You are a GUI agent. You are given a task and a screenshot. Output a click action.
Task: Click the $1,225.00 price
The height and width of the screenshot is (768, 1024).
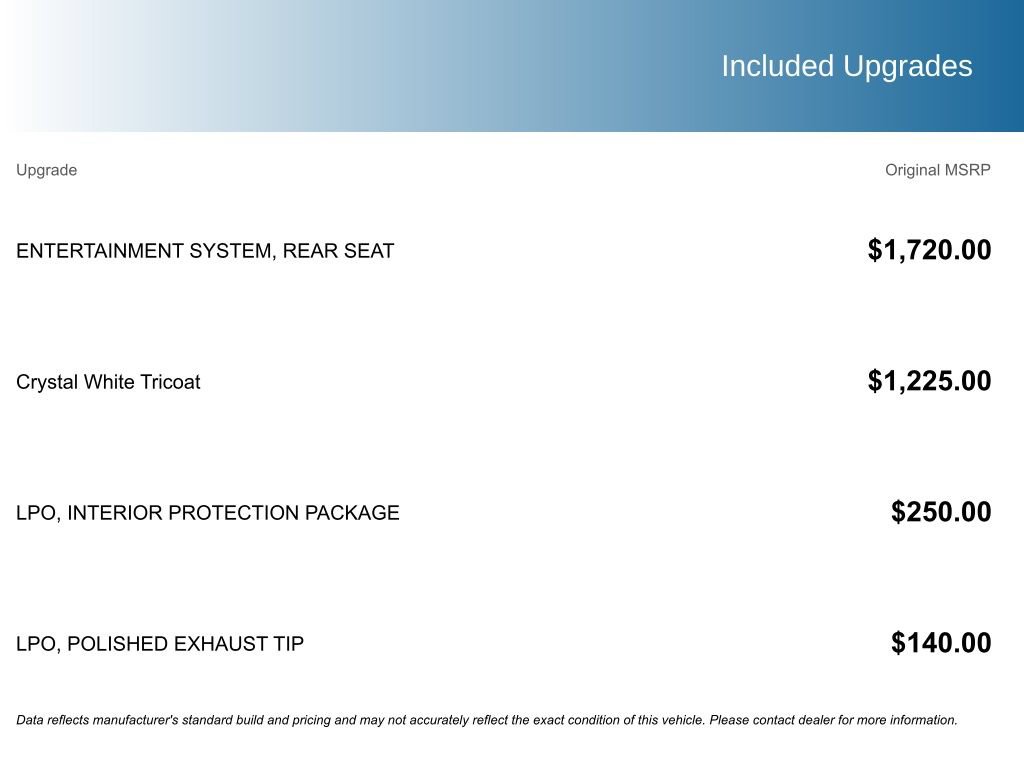pyautogui.click(x=929, y=381)
